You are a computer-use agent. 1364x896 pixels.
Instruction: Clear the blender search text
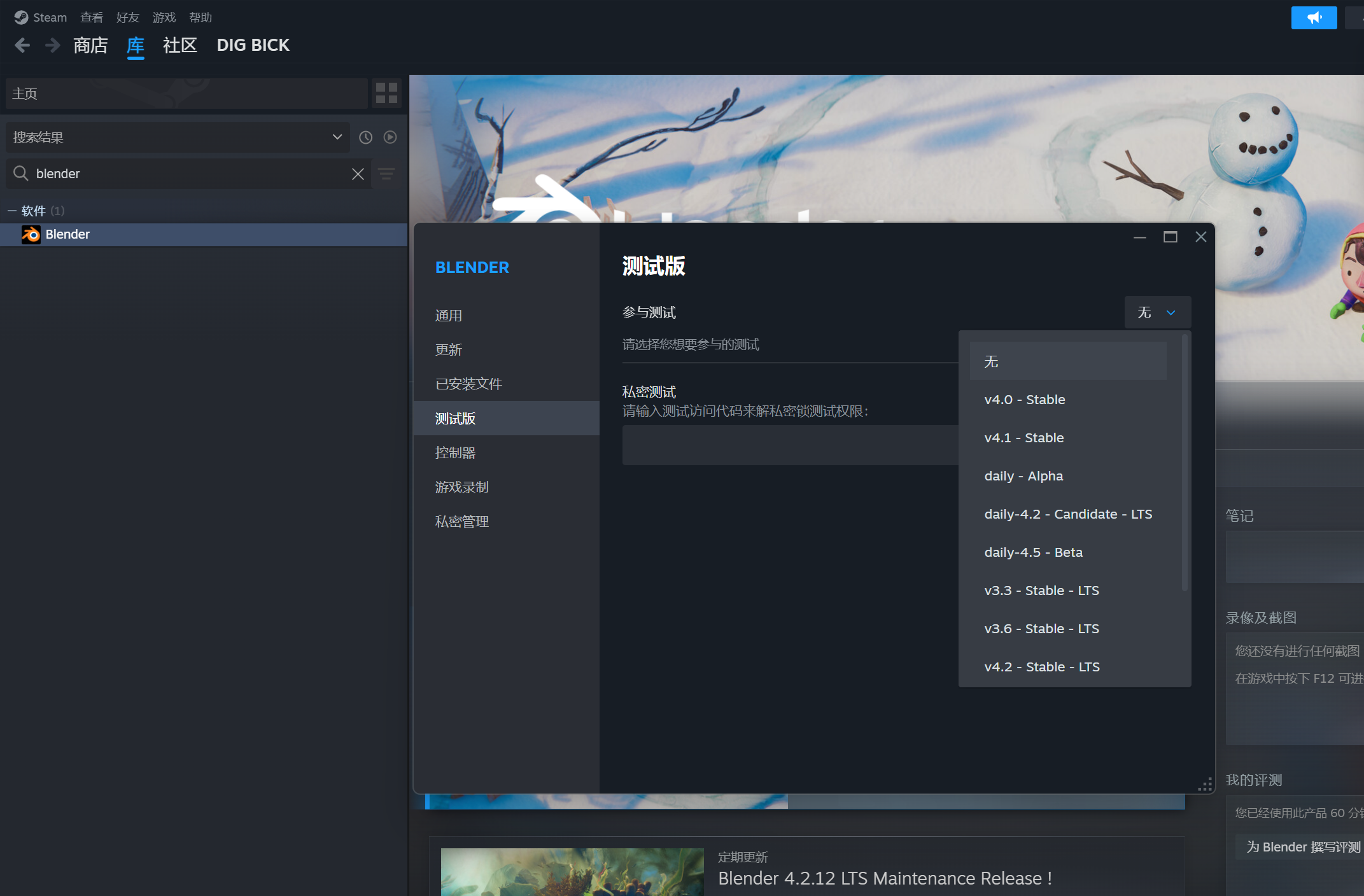[358, 174]
